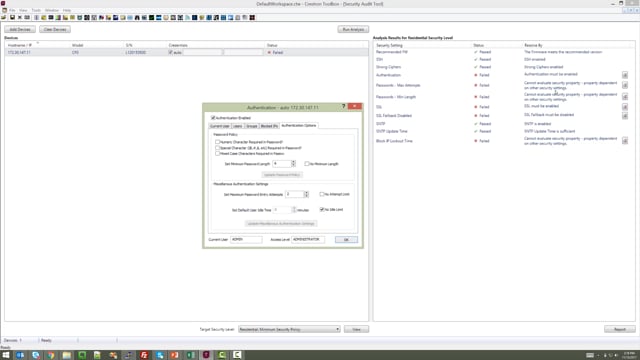Click the floppy disk save icon in the toolbar
Image resolution: width=640 pixels, height=360 pixels.
(x=12, y=18)
